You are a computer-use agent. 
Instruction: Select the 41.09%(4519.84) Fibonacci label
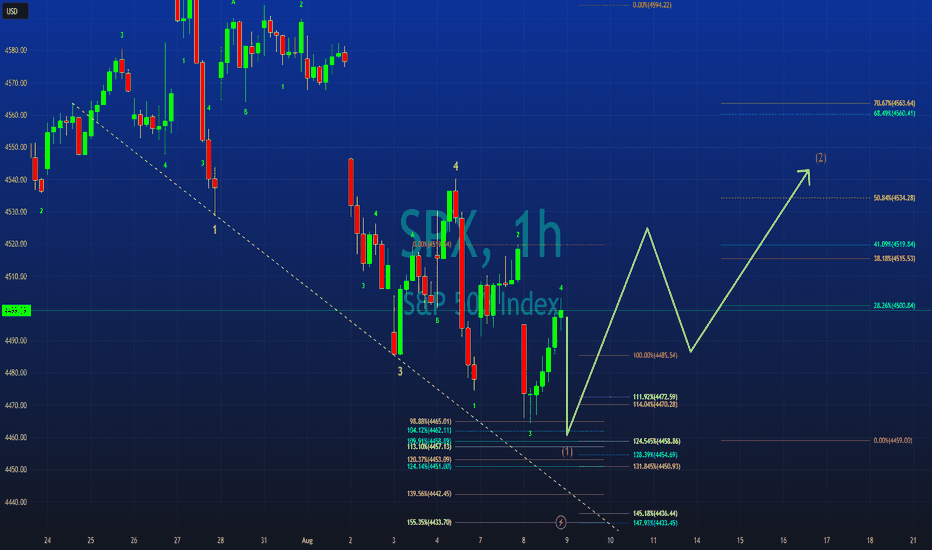click(894, 244)
